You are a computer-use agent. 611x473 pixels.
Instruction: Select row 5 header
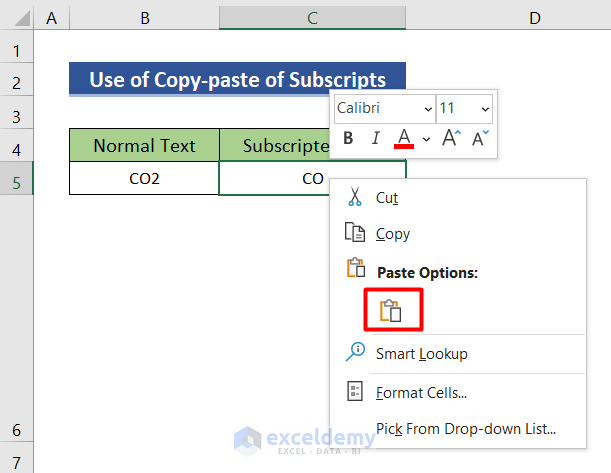pos(16,180)
